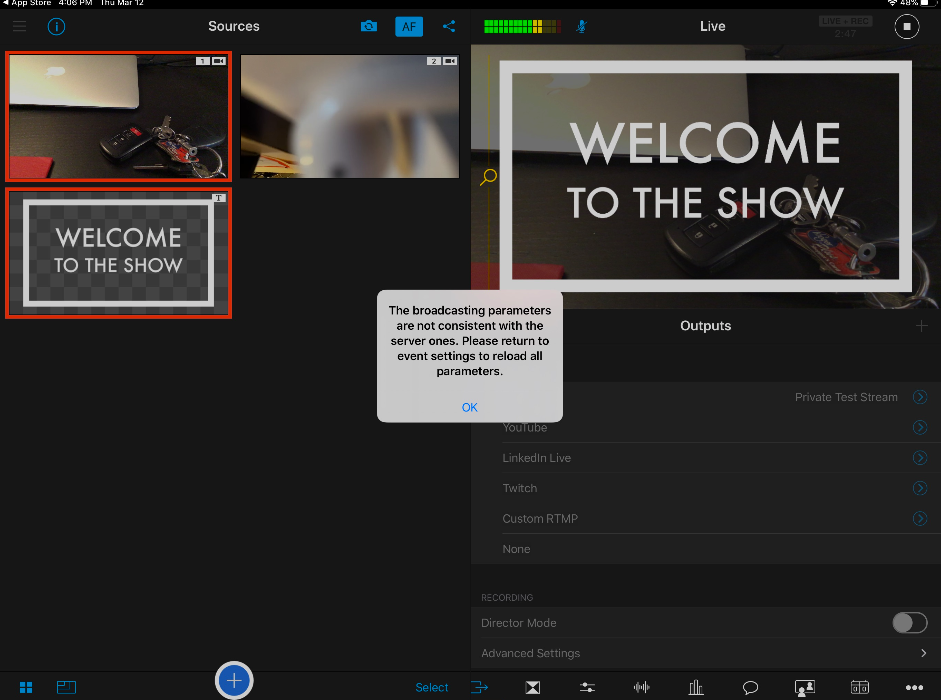Toggle the microphone mute icon

pos(581,26)
